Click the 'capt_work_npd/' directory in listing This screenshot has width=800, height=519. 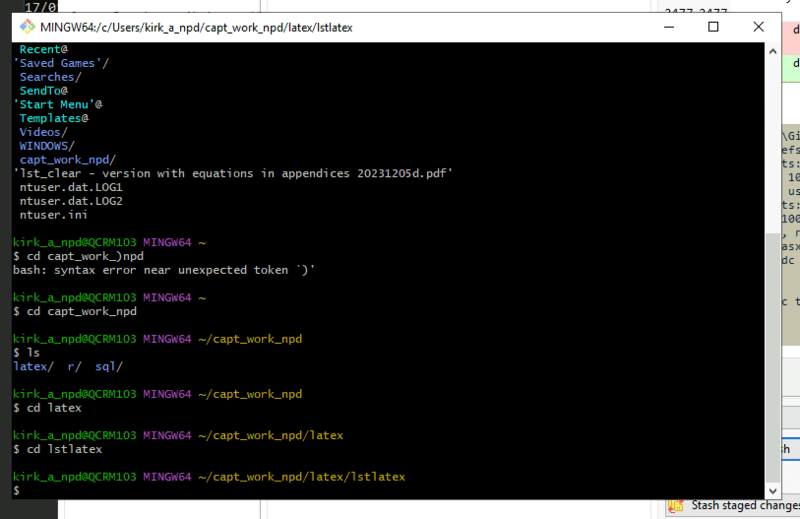point(68,160)
